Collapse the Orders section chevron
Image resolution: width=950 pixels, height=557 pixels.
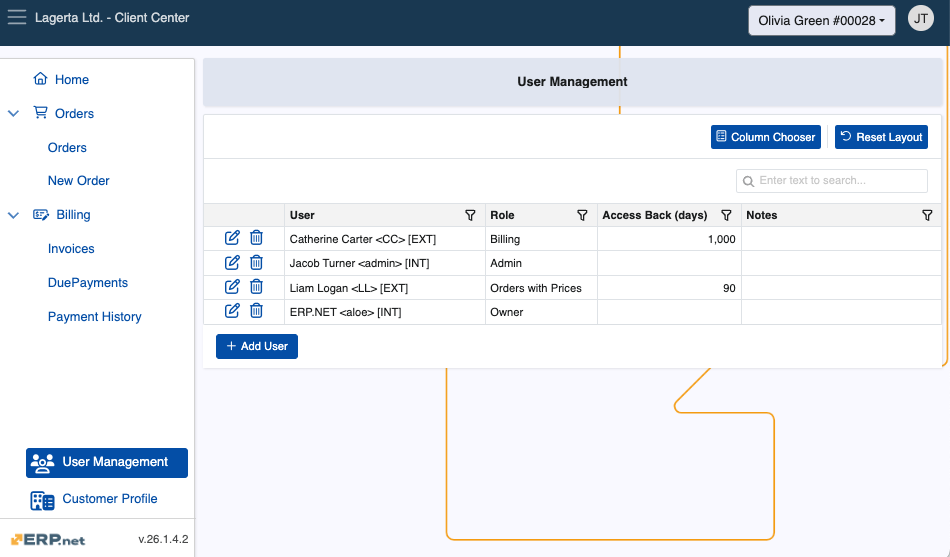coord(14,114)
